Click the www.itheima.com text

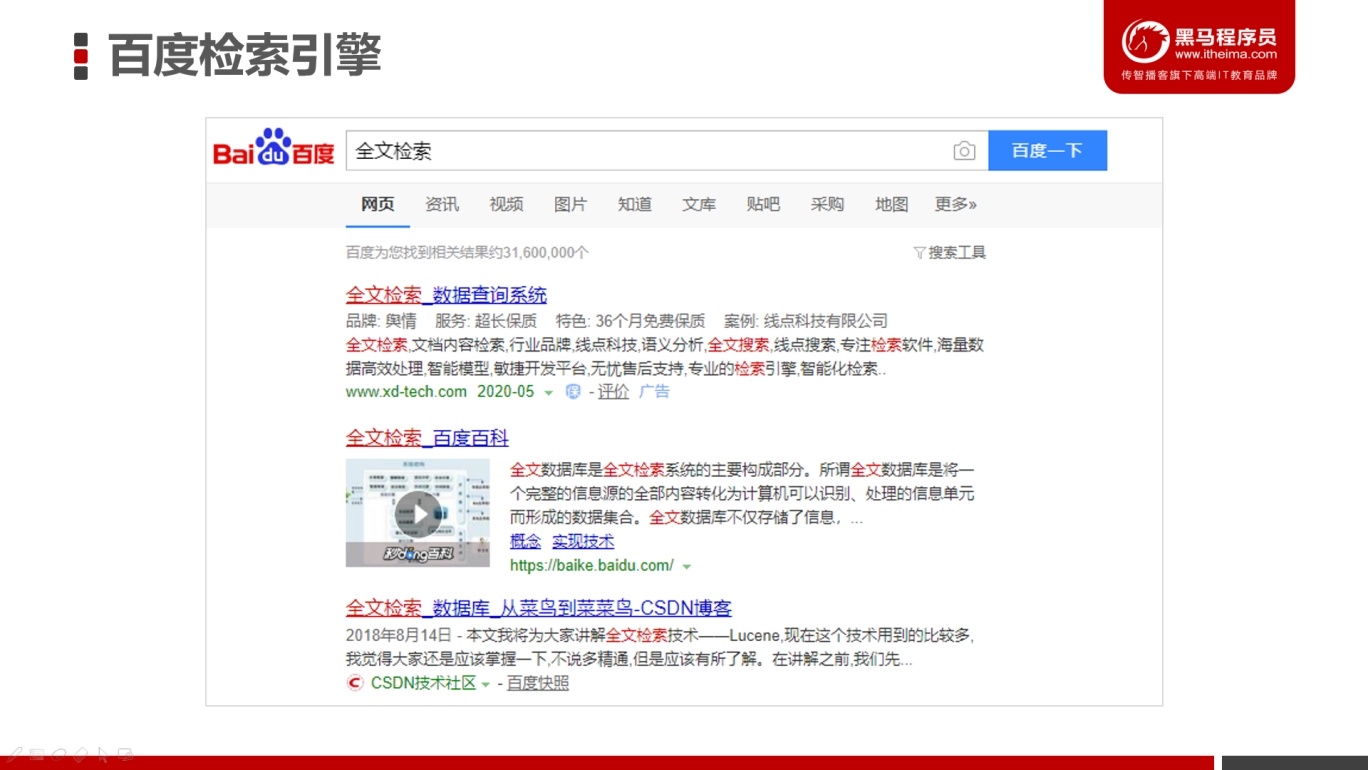point(1226,55)
